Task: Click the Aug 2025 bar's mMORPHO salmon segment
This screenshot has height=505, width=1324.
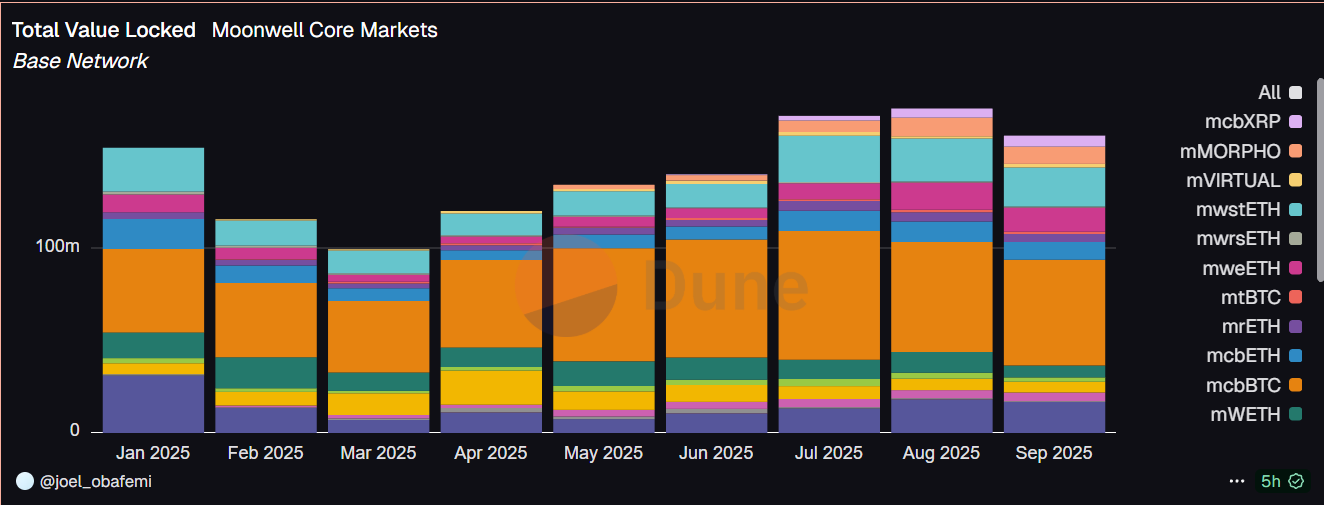Action: (x=941, y=128)
